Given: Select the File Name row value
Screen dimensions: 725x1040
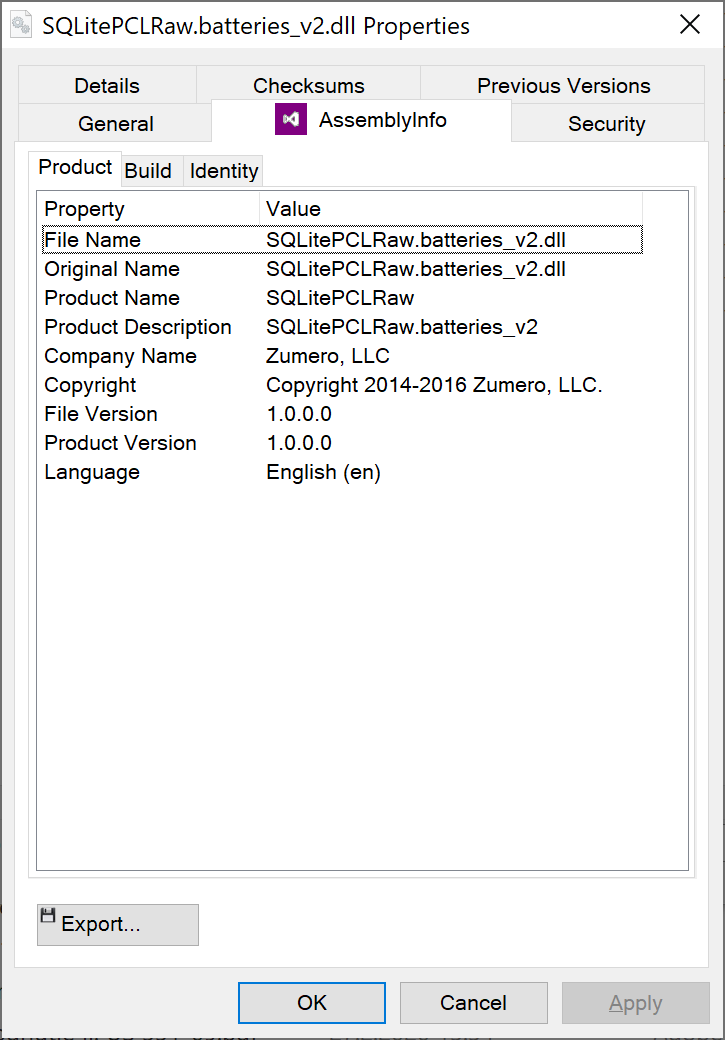Looking at the screenshot, I should pyautogui.click(x=415, y=240).
